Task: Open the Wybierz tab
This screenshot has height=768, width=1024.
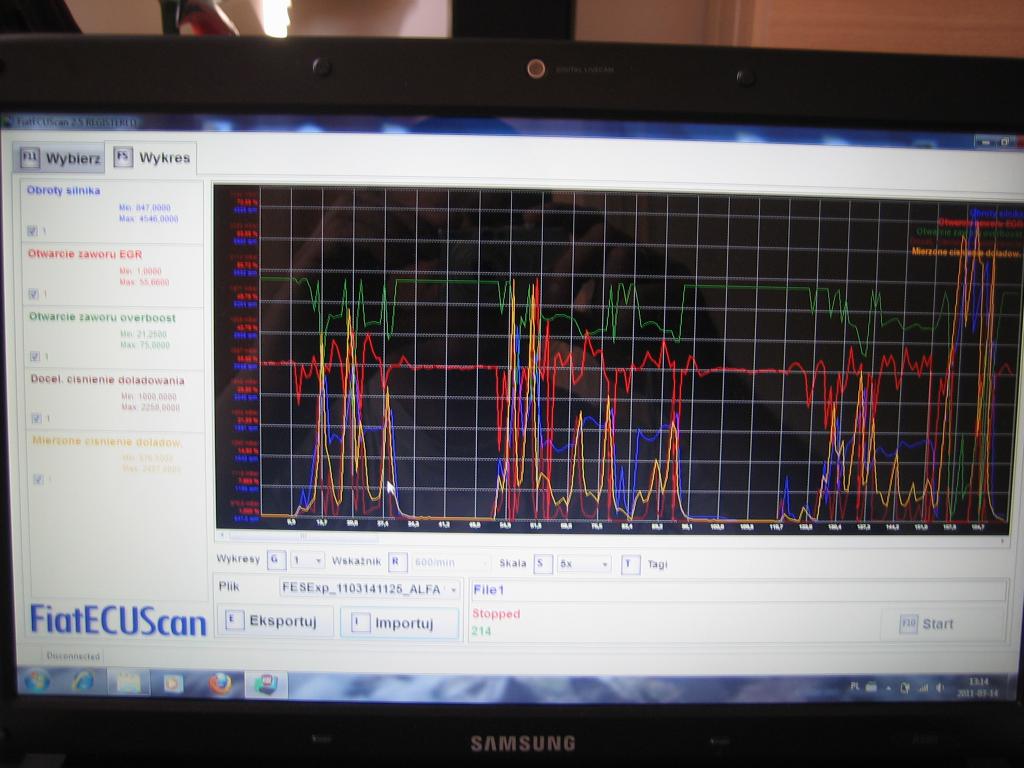Action: tap(60, 158)
